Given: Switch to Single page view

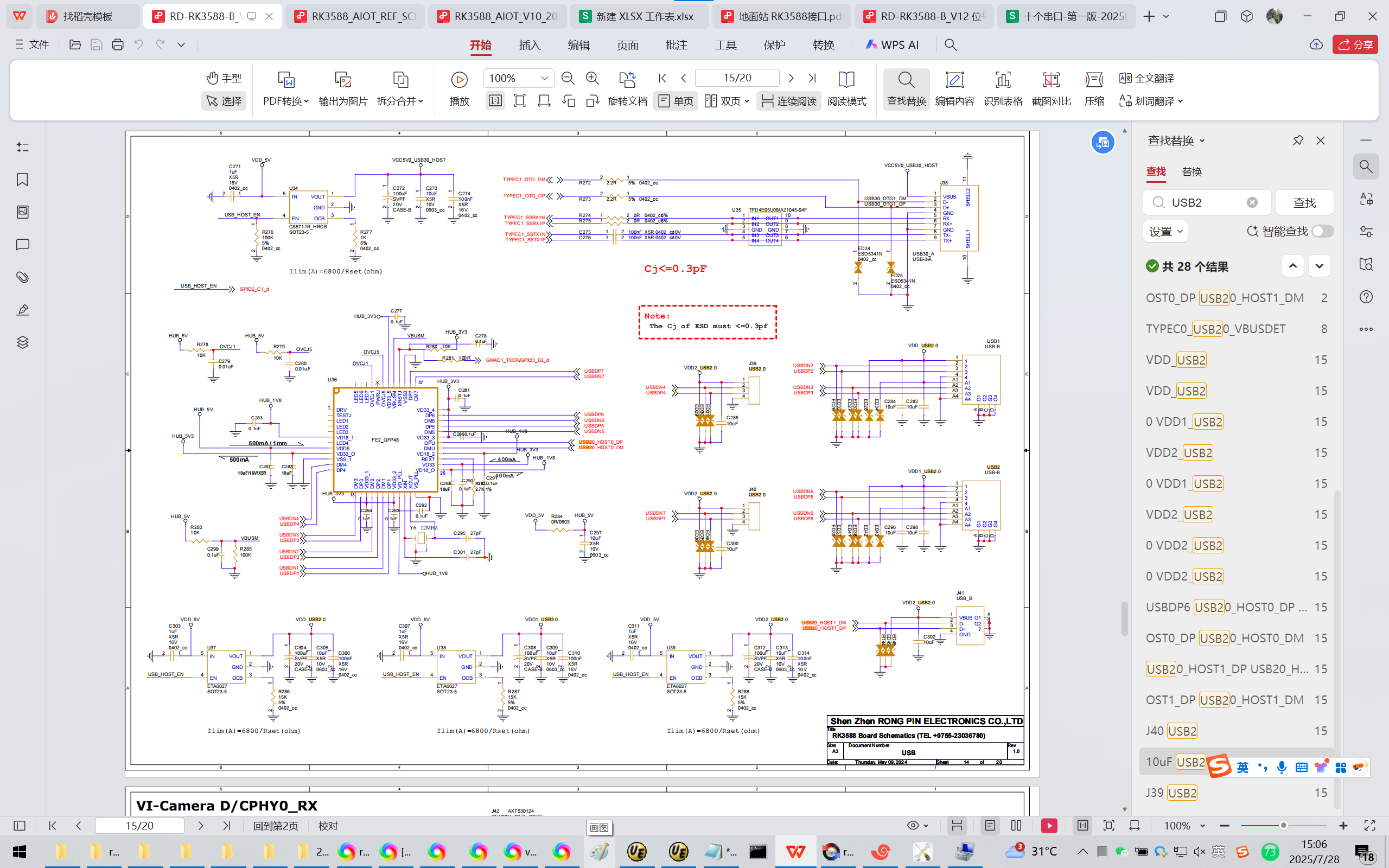Looking at the screenshot, I should 676,101.
